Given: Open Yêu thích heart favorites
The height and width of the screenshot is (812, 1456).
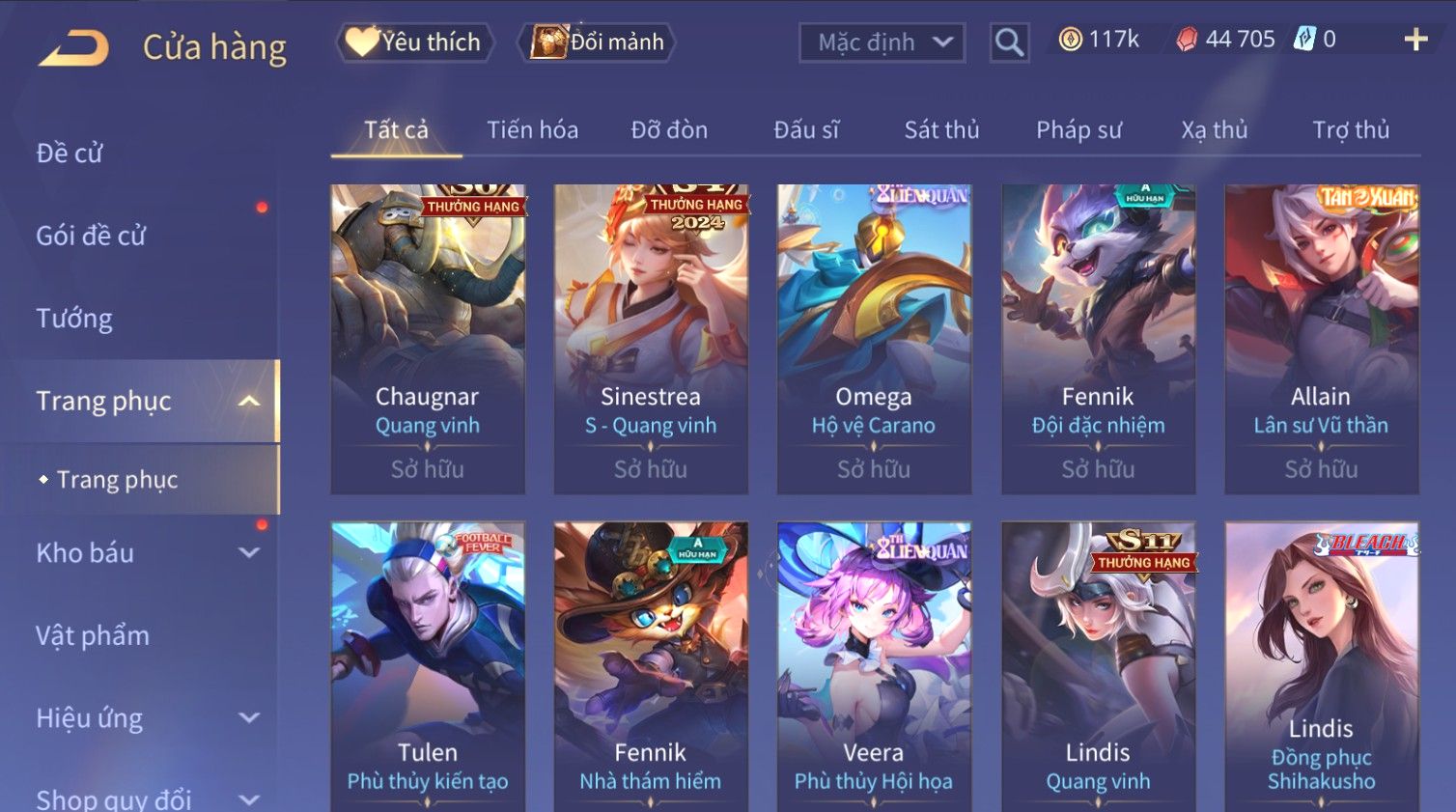Looking at the screenshot, I should [x=414, y=42].
